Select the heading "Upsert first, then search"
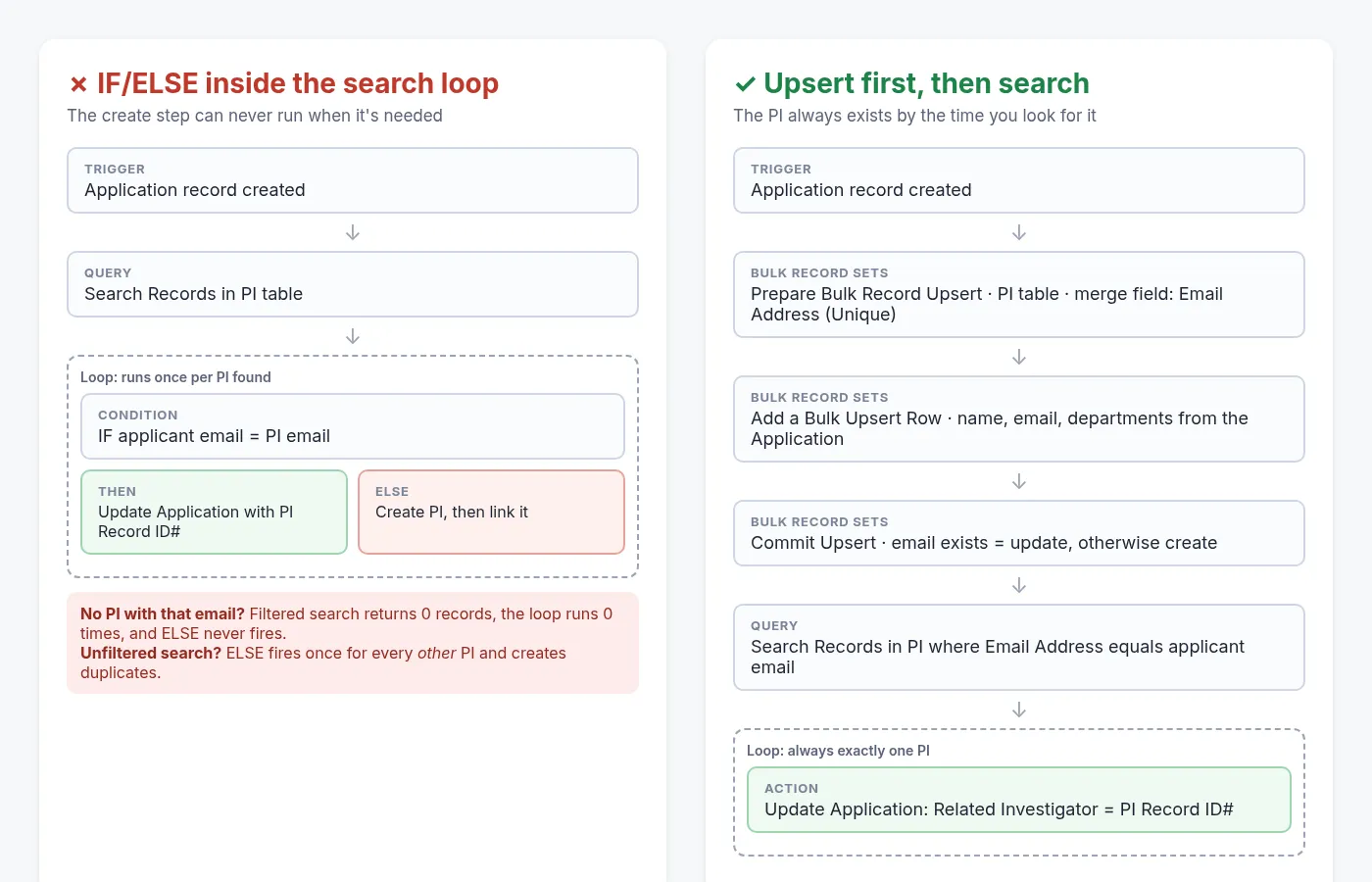The image size is (1372, 882). tap(926, 83)
